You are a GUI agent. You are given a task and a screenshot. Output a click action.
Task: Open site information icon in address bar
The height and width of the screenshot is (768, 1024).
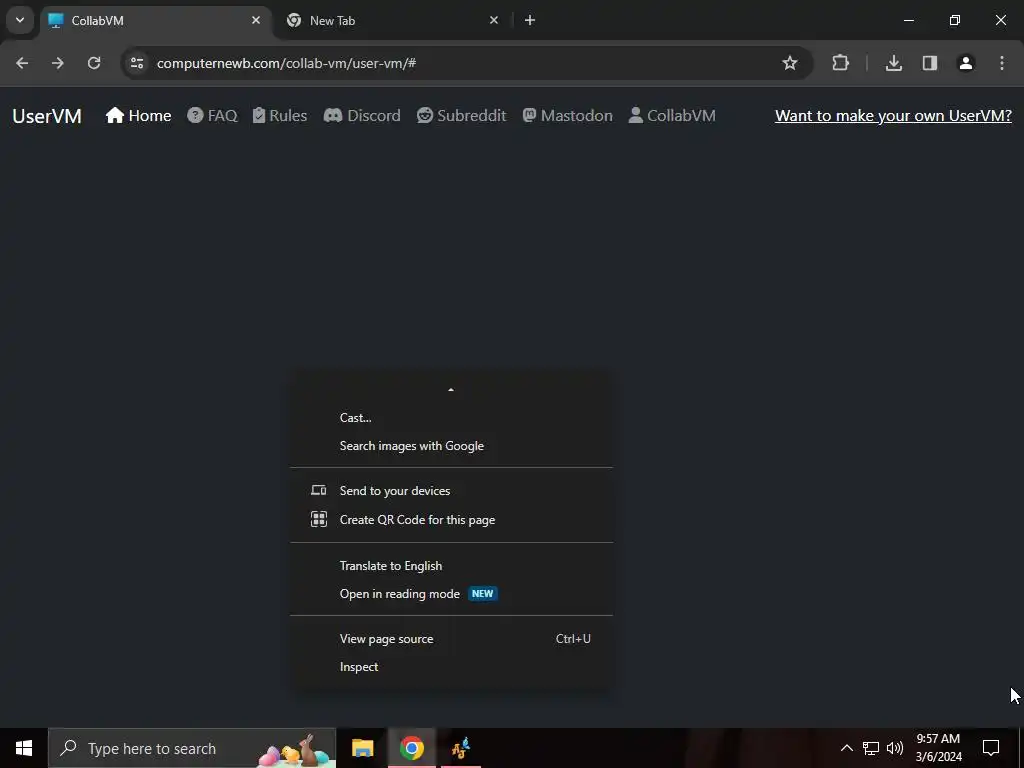pyautogui.click(x=137, y=63)
